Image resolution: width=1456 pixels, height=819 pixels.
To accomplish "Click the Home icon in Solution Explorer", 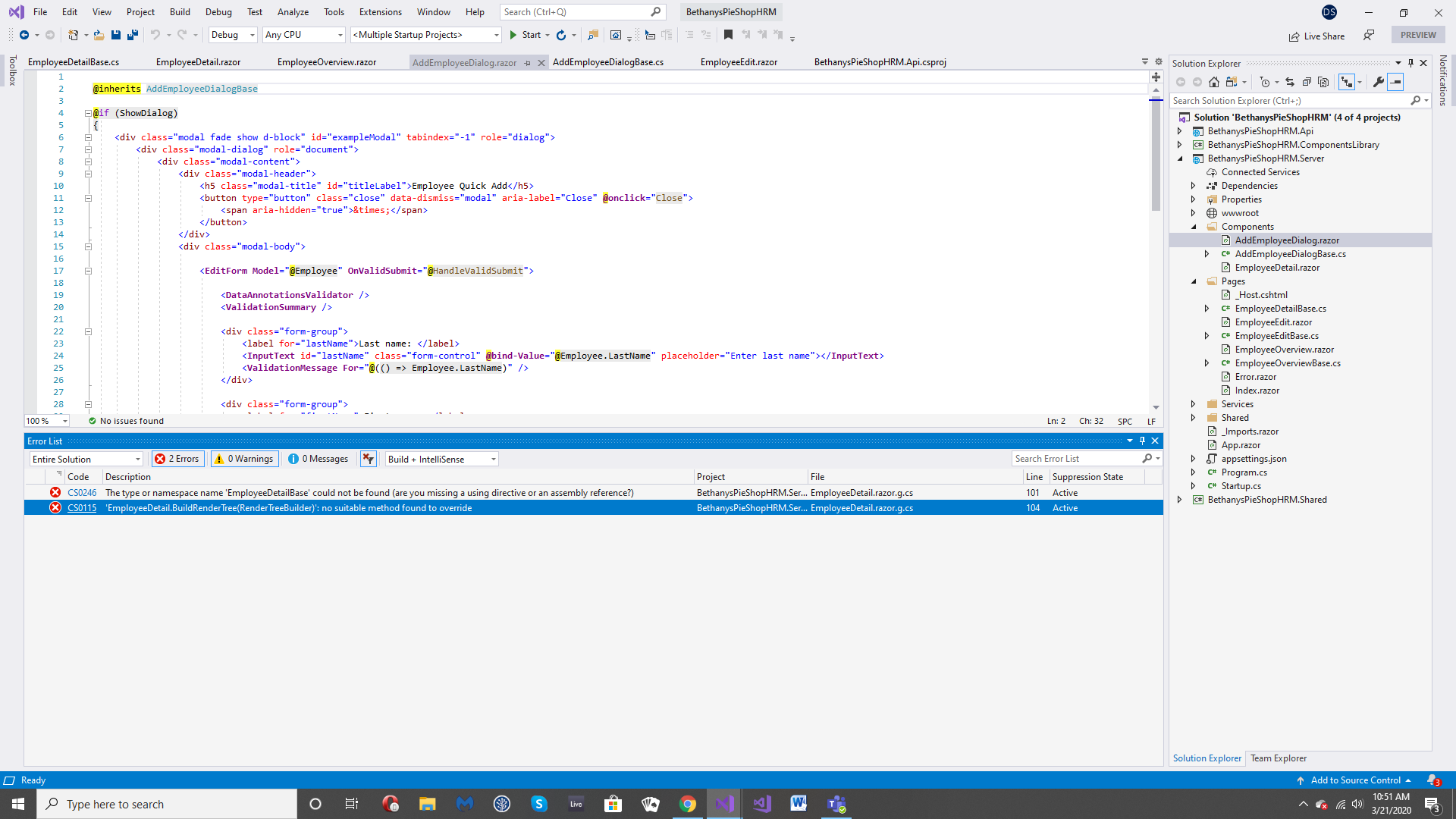I will 1214,81.
